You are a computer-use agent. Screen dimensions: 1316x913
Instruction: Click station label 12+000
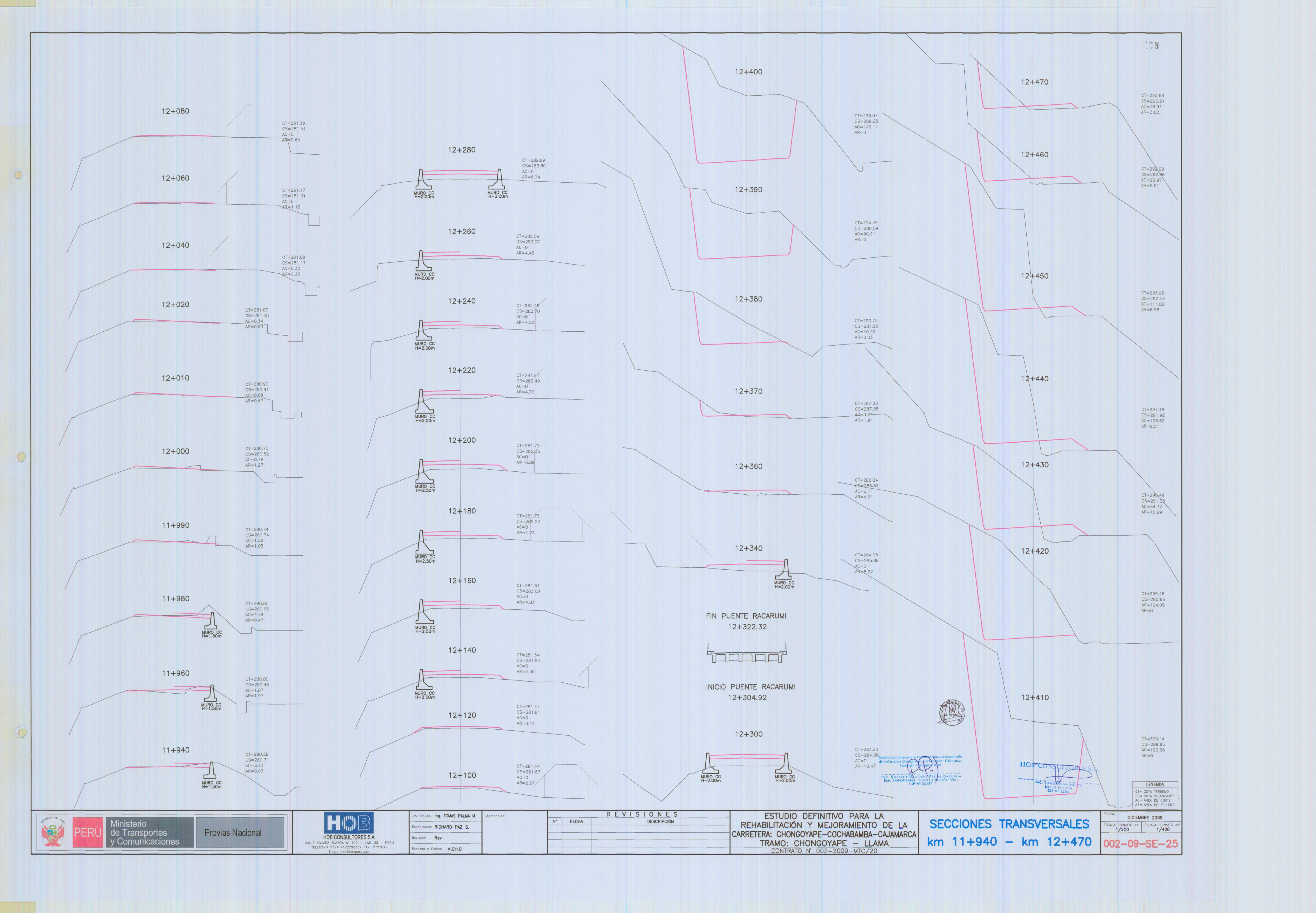click(175, 451)
